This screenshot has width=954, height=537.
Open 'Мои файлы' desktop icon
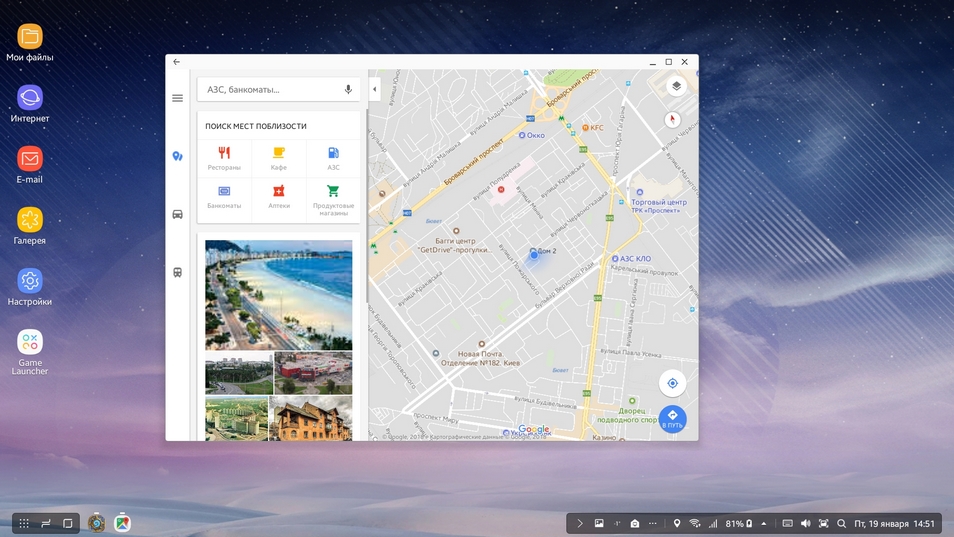29,43
